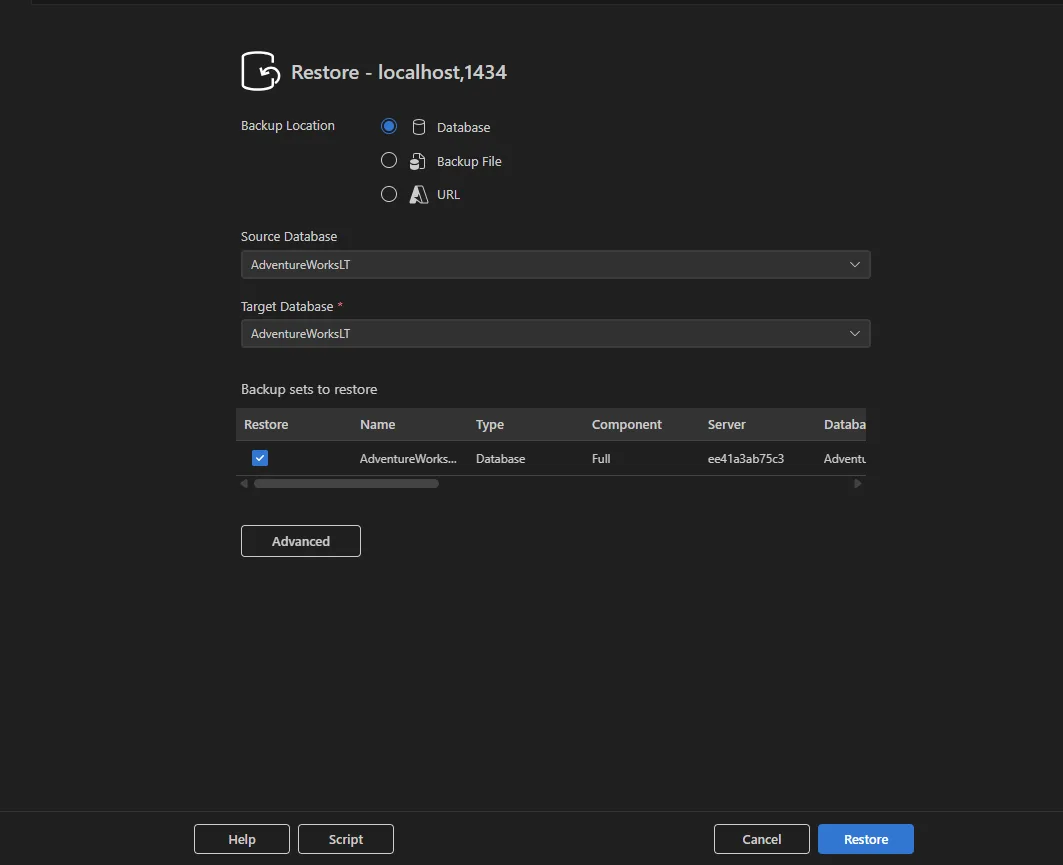Open Help for the restore dialog

[242, 839]
